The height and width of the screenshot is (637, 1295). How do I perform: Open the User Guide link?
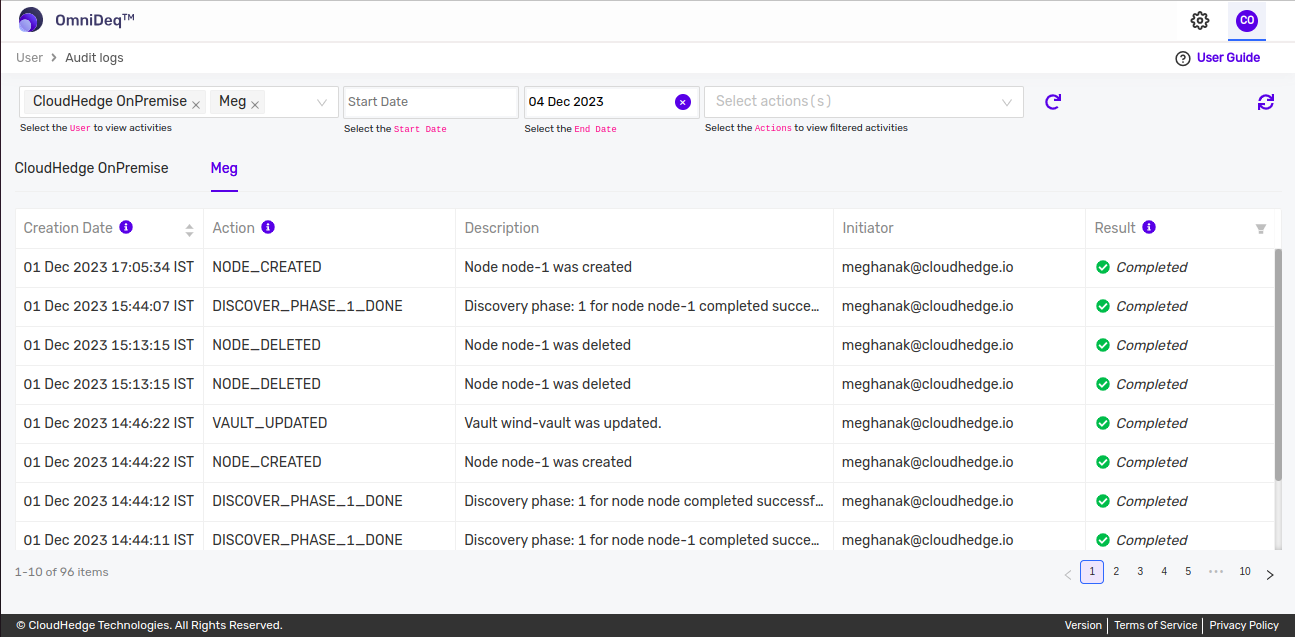point(1228,58)
